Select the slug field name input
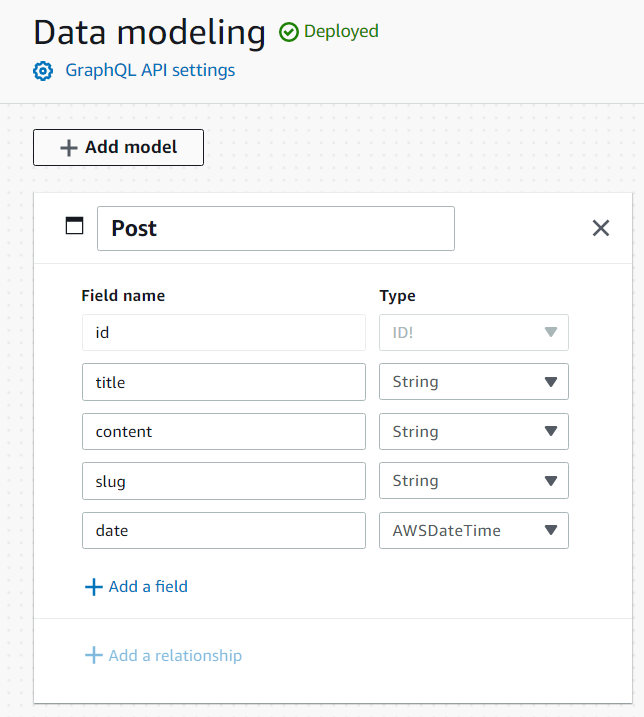Viewport: 644px width, 717px height. pyautogui.click(x=224, y=481)
